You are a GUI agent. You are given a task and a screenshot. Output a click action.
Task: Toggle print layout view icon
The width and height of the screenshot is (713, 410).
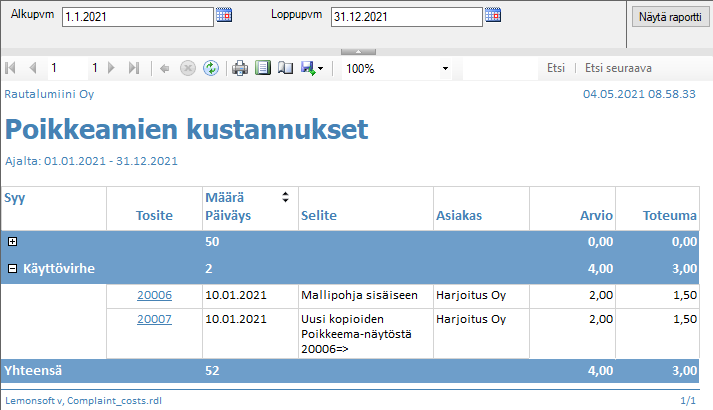click(x=263, y=68)
